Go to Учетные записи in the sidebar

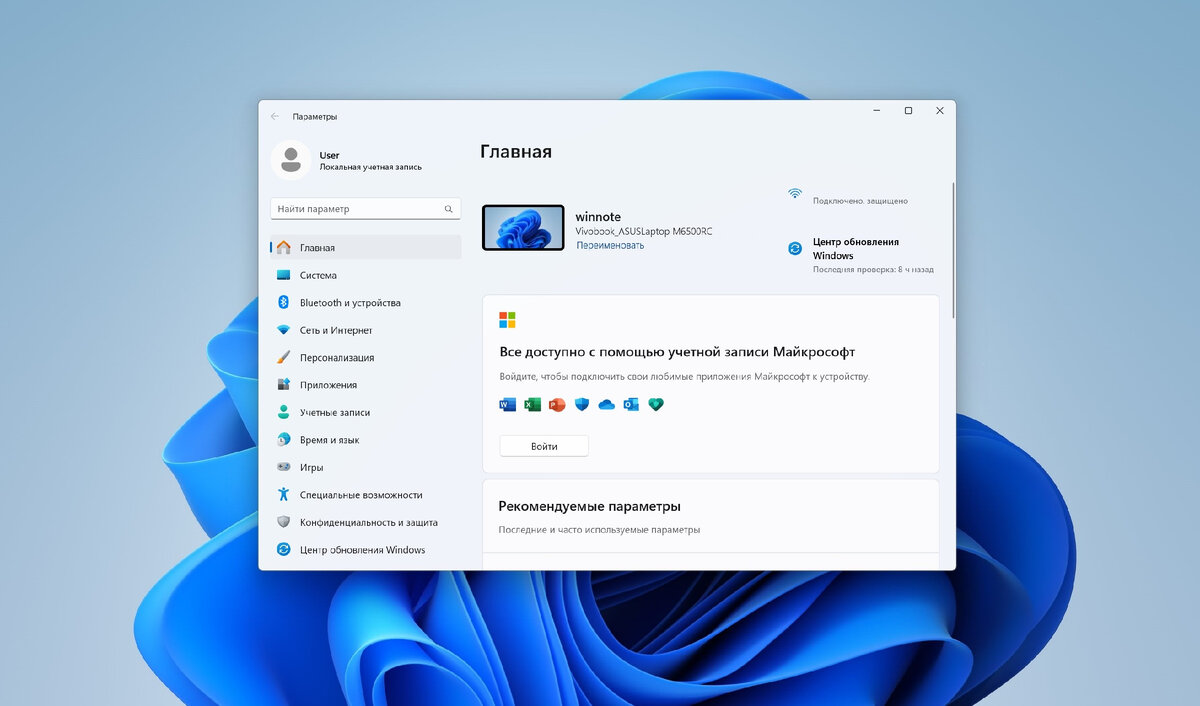(x=366, y=412)
